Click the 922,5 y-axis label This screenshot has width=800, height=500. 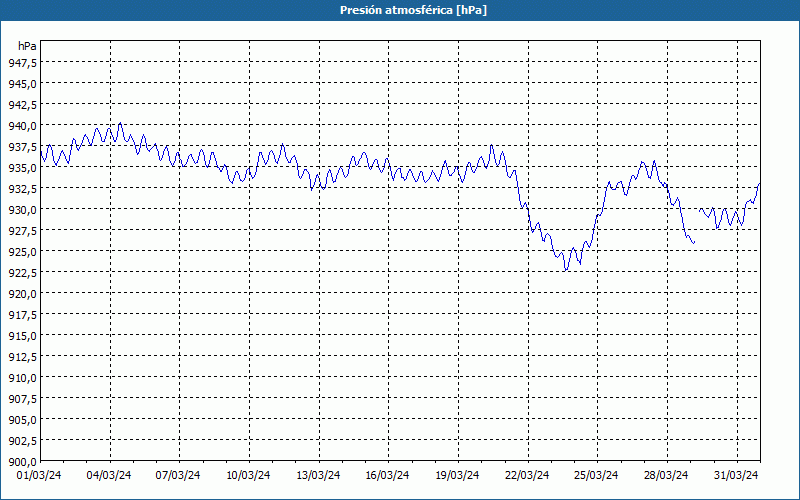tap(22, 272)
